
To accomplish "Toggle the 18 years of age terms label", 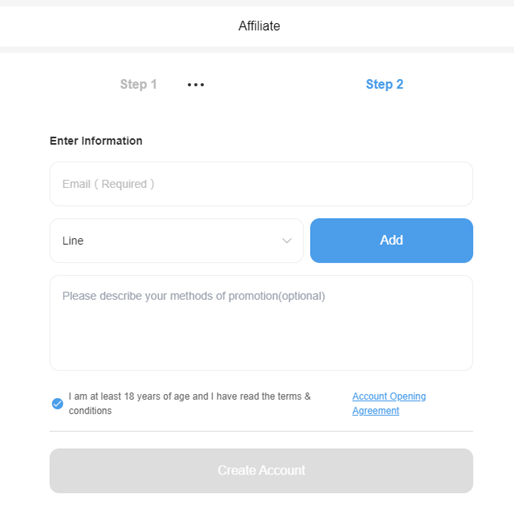I will [x=189, y=403].
